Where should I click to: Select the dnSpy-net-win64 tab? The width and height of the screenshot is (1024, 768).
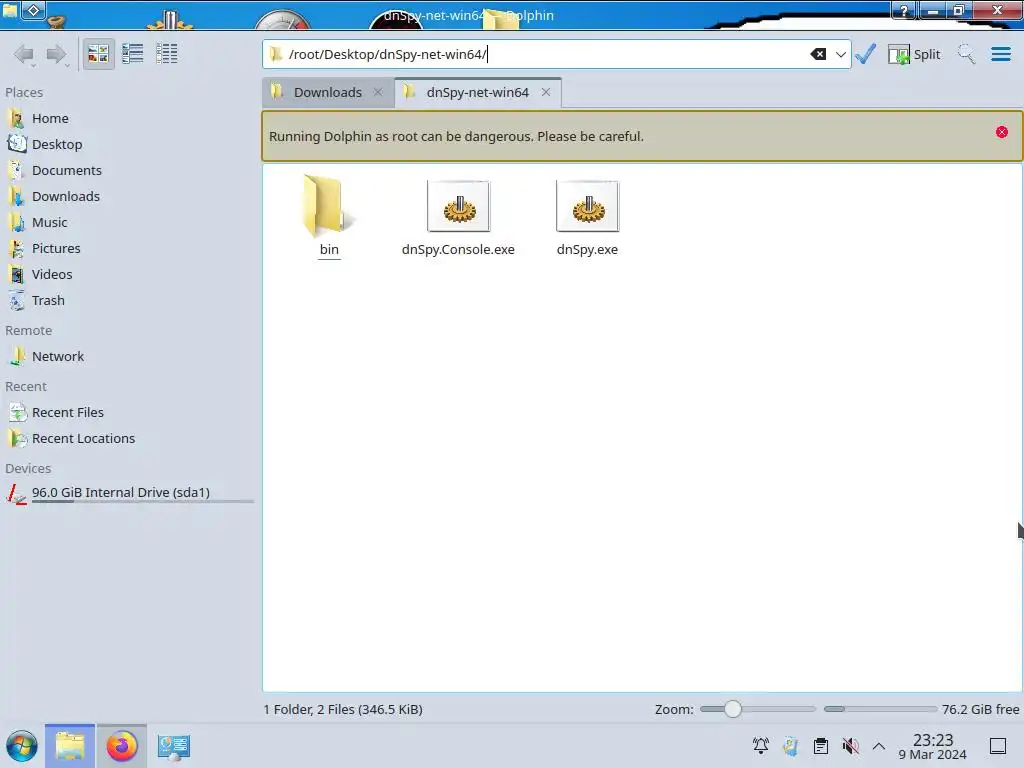pyautogui.click(x=477, y=93)
